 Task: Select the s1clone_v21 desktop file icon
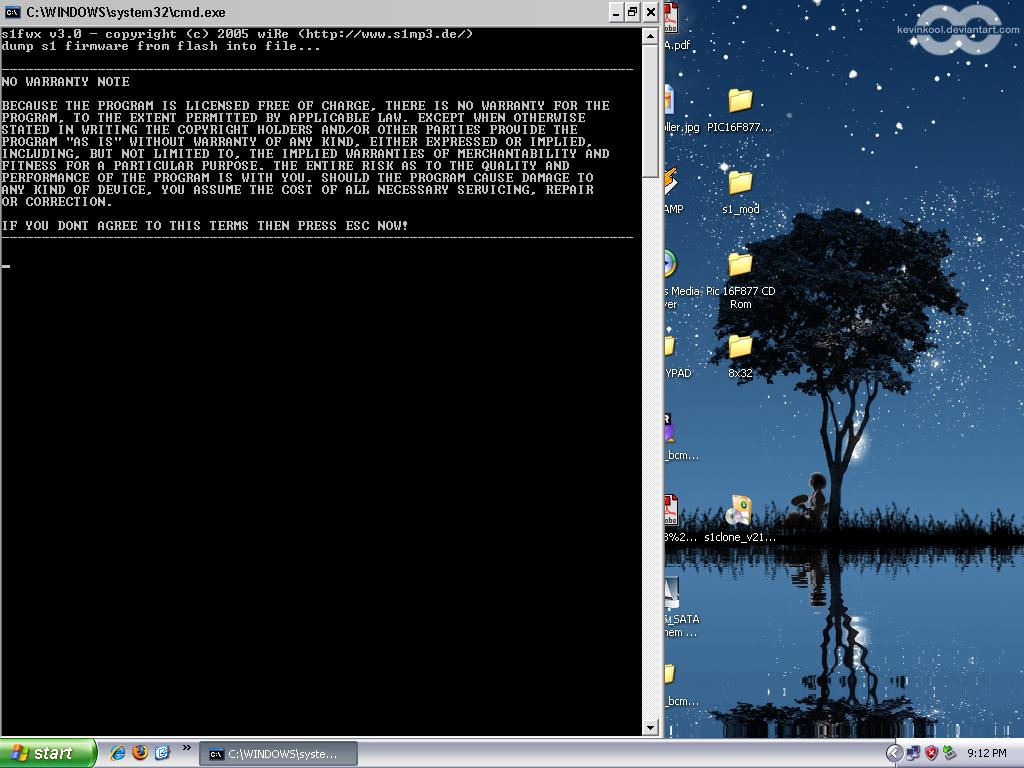click(740, 519)
